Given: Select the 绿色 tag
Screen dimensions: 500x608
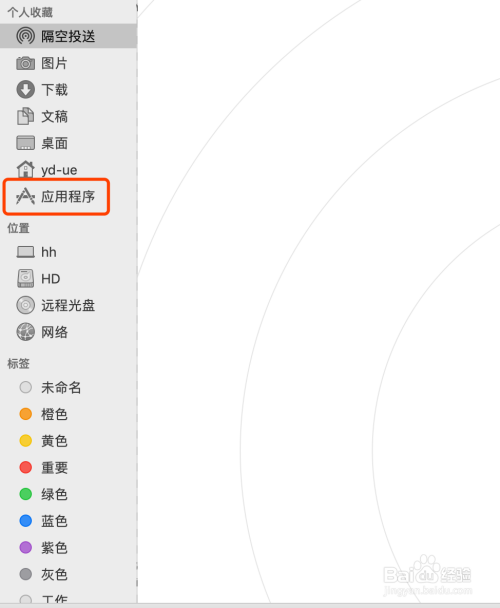Looking at the screenshot, I should (54, 494).
